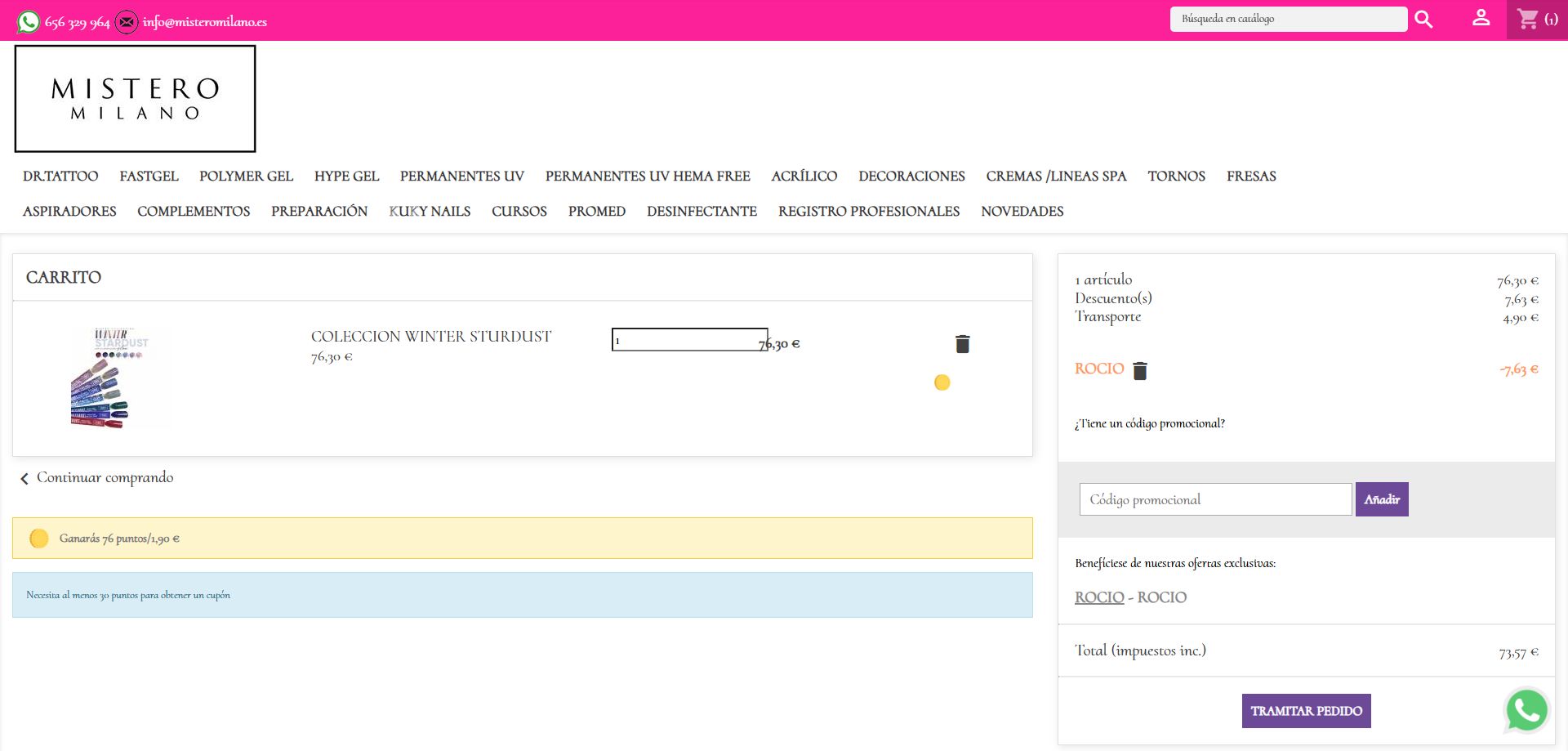Image resolution: width=1568 pixels, height=751 pixels.
Task: Open the HYPE GEL category
Action: 346,177
